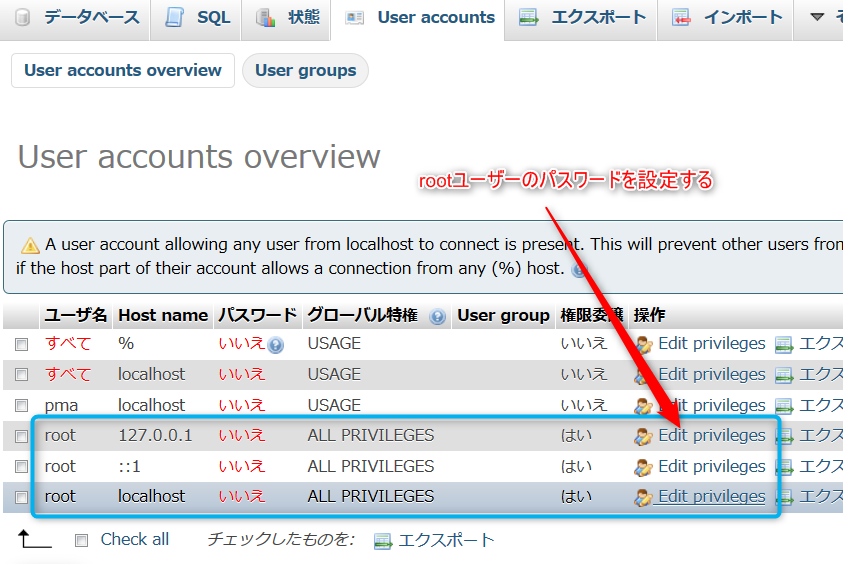Screen dimensions: 843x564
Task: Tick the checkbox for pma localhost row
Action: pos(22,405)
